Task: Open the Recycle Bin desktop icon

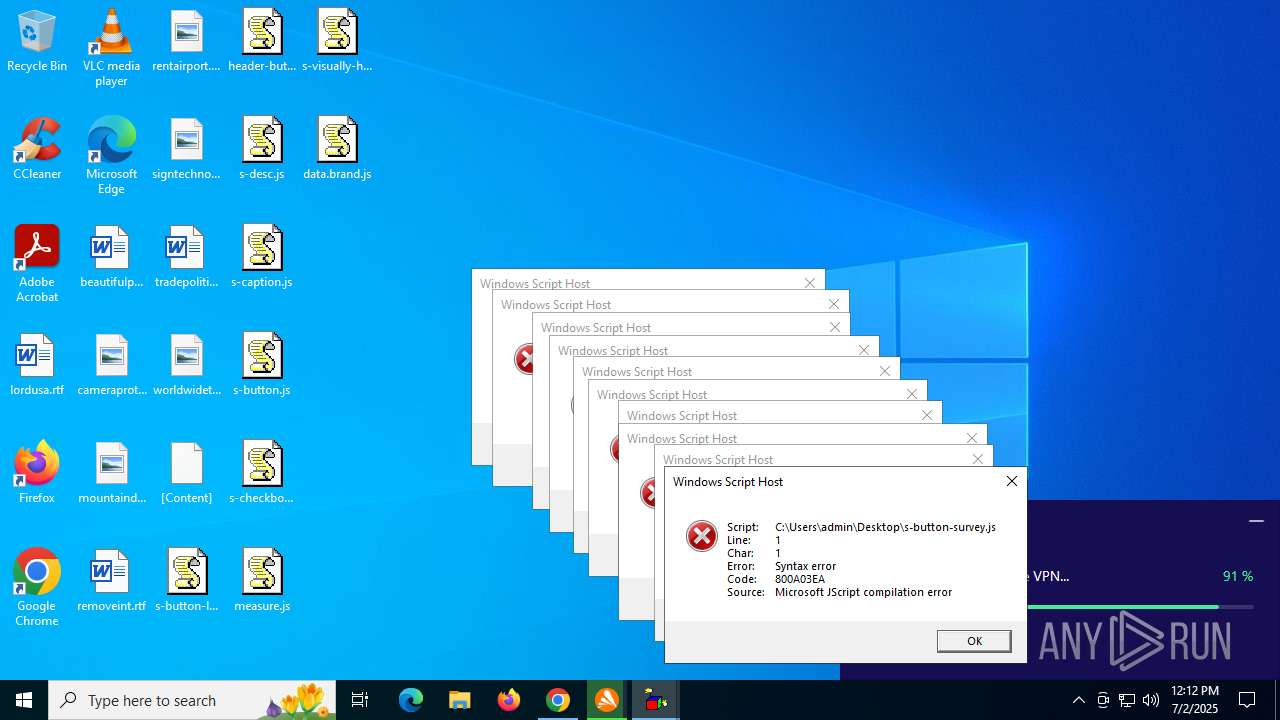Action: 37,42
